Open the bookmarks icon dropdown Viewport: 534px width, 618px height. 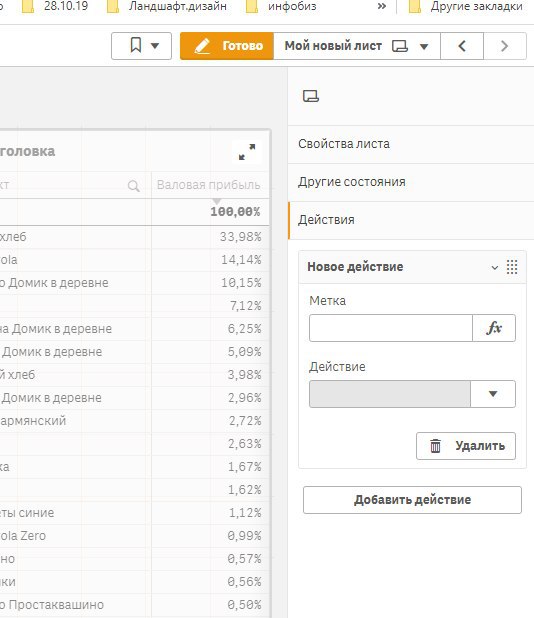[x=141, y=46]
